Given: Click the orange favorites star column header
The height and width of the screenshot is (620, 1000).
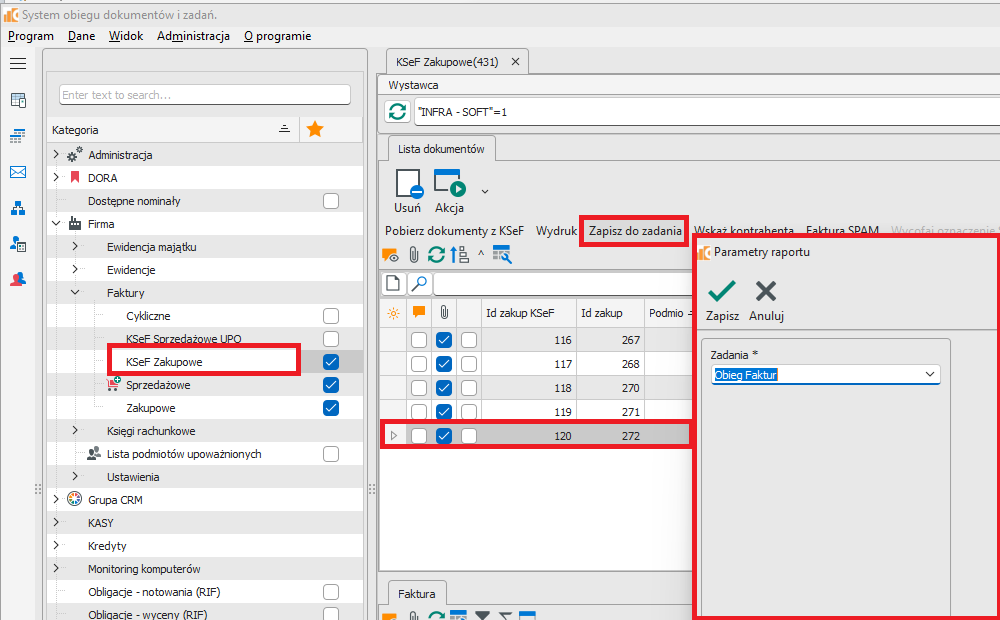Looking at the screenshot, I should pyautogui.click(x=314, y=129).
